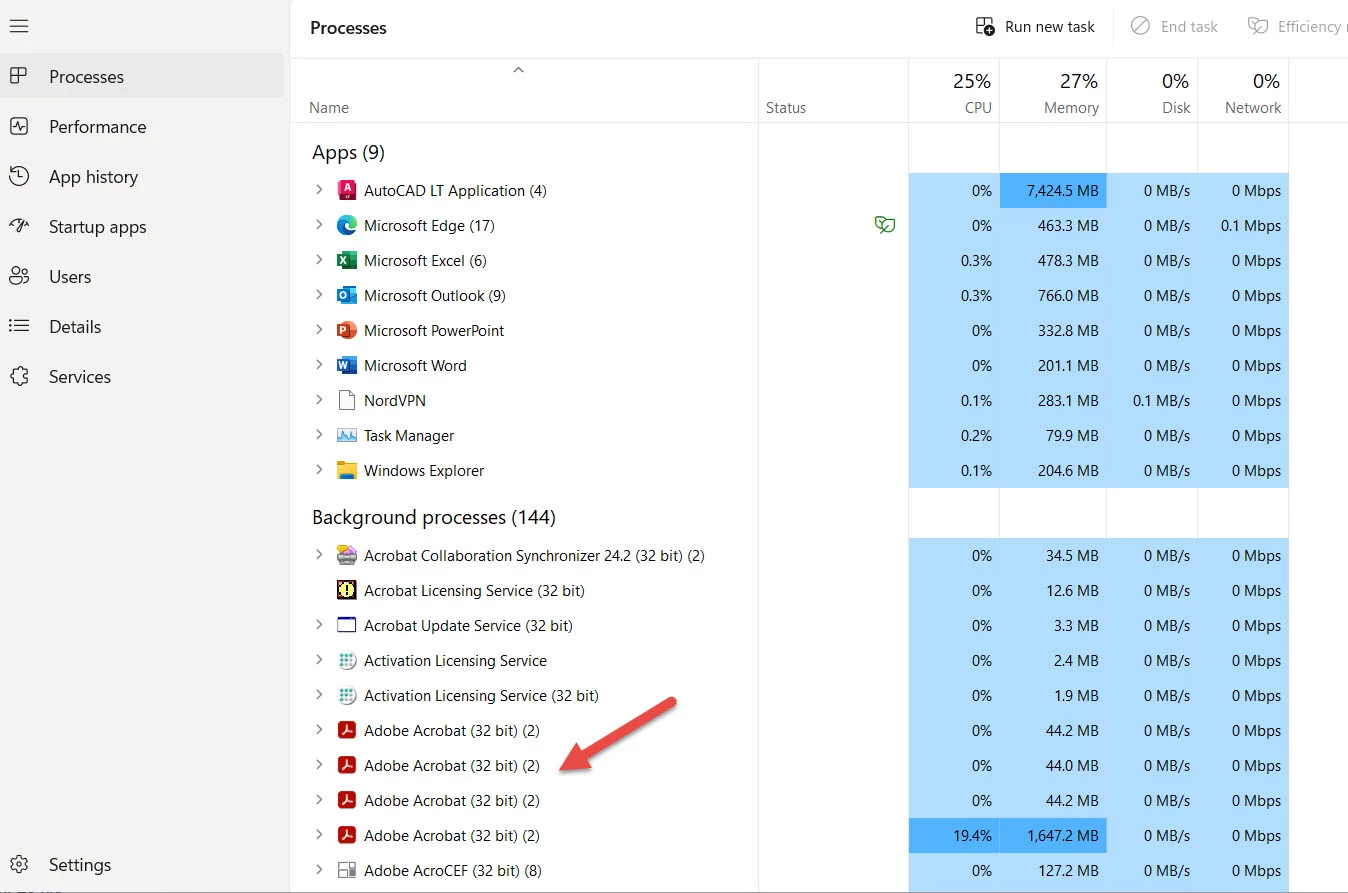Expand the Microsoft Edge (17) group

coord(319,224)
